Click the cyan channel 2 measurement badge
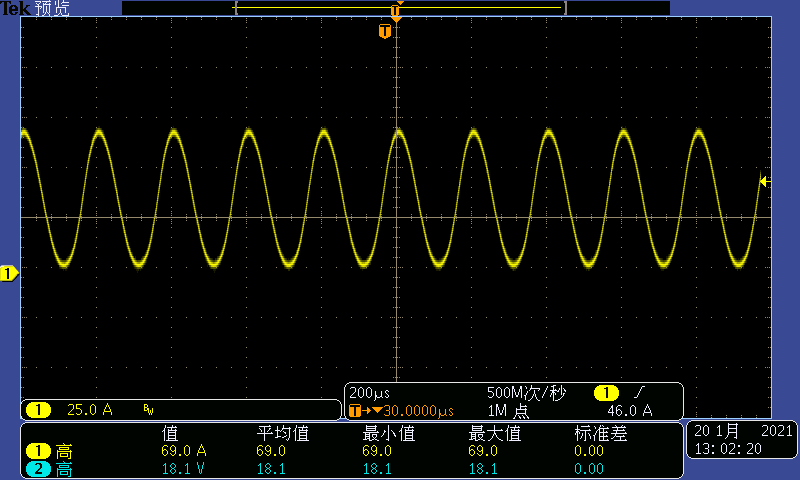 coord(37,469)
